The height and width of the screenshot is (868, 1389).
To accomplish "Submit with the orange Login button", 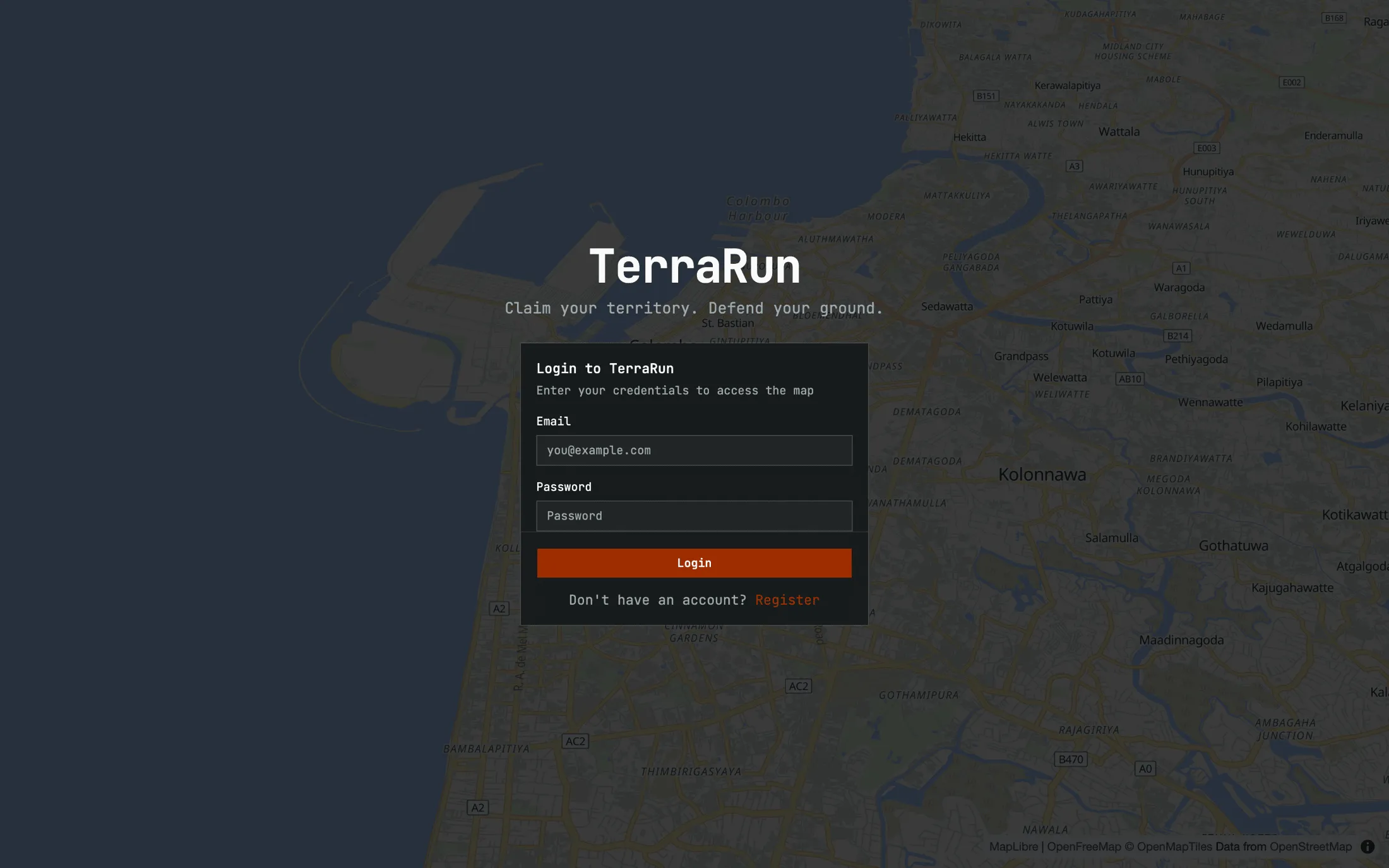I will (x=694, y=563).
